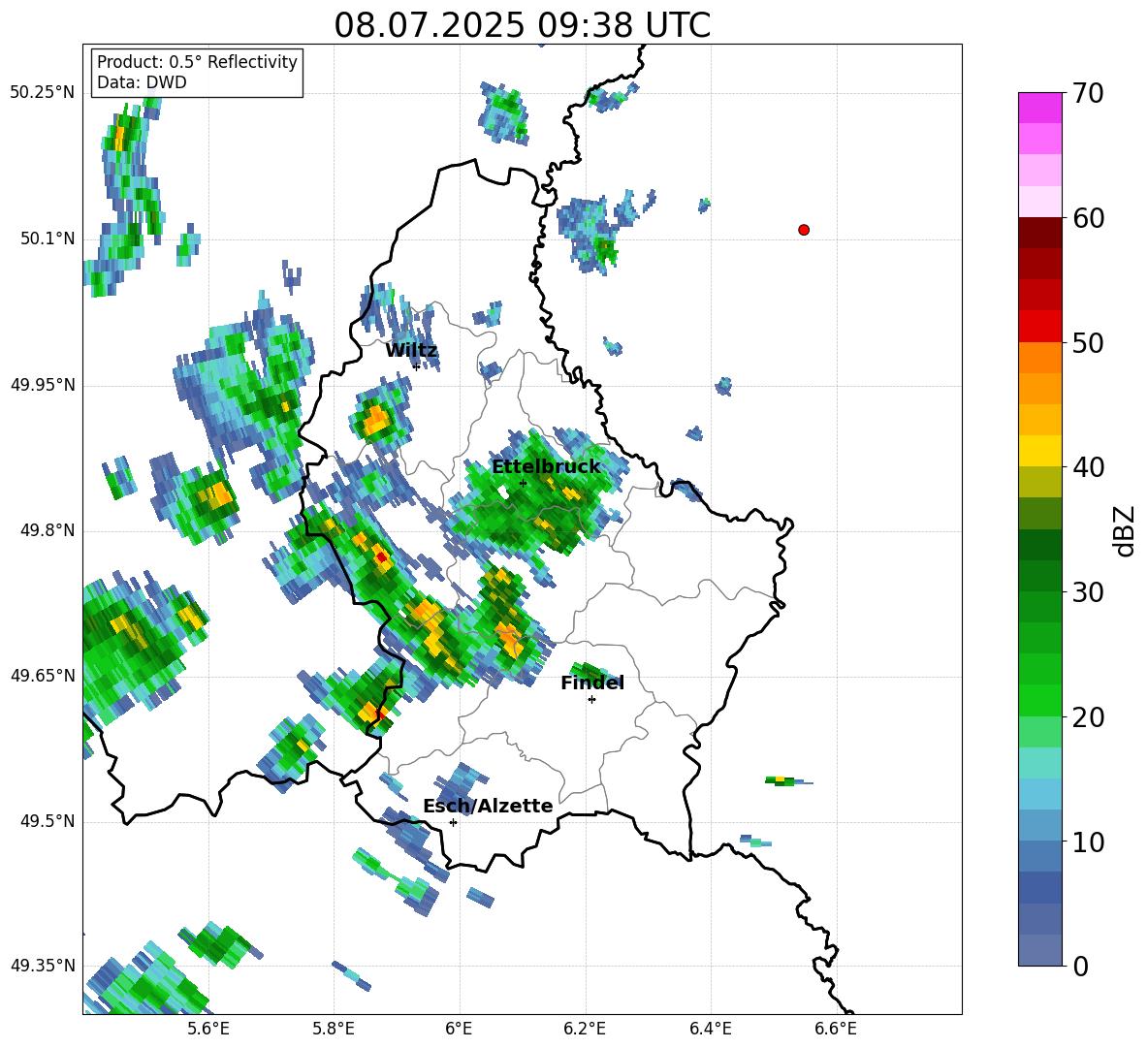
Task: Click the Wiltz city label
Action: tap(411, 351)
